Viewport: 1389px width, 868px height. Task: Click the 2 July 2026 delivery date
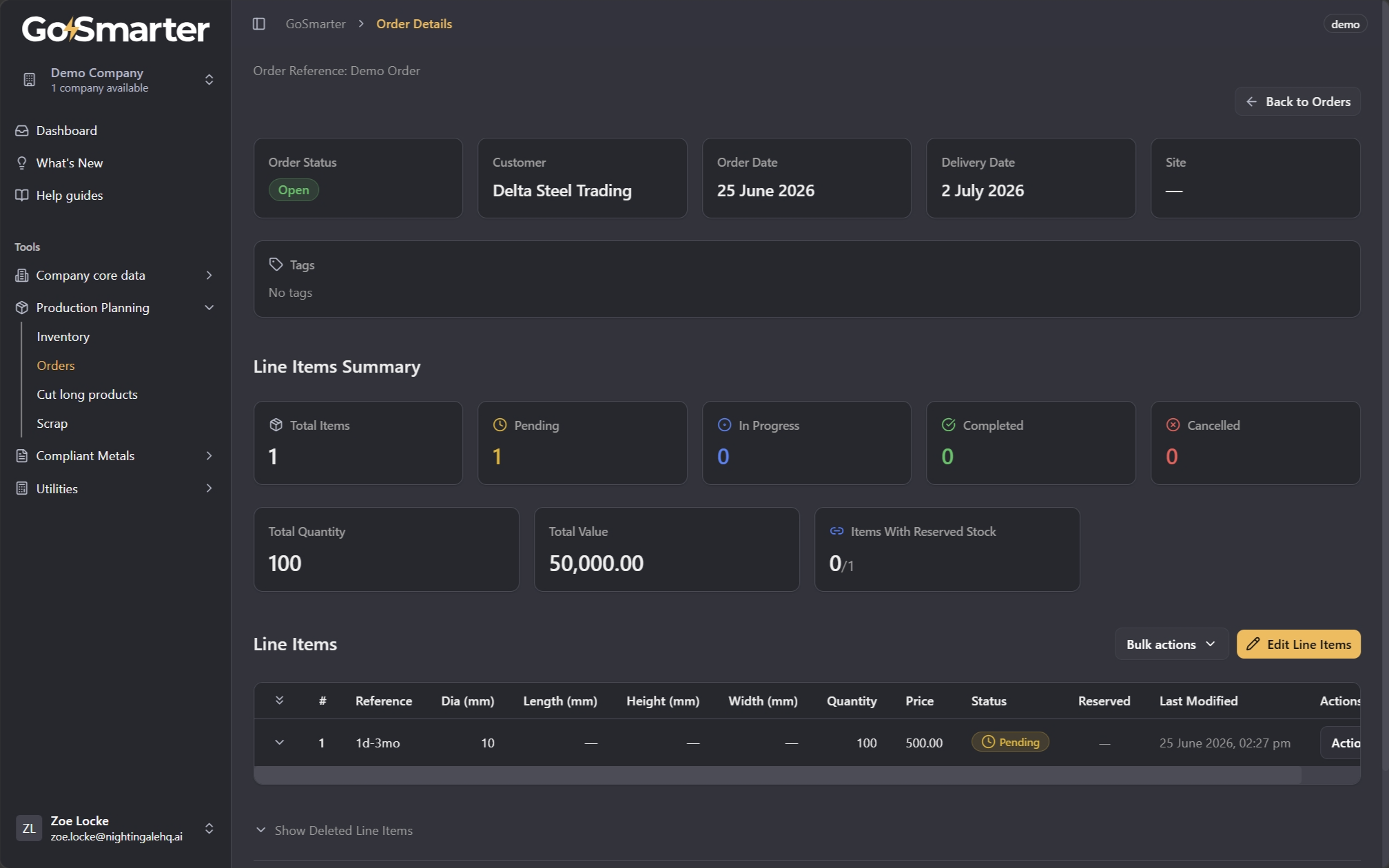tap(982, 191)
